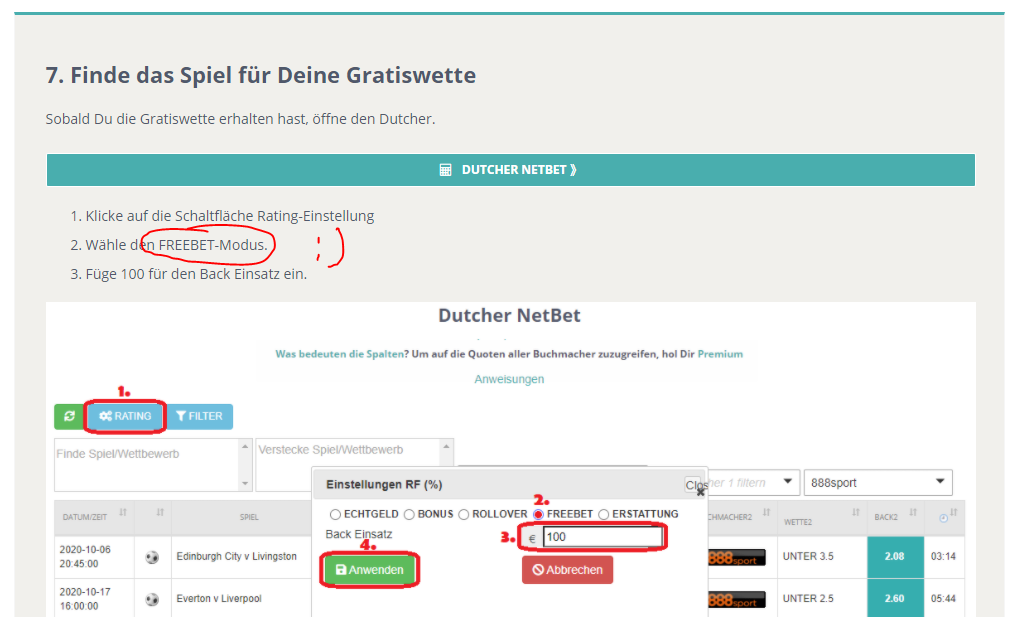Click the down arrow in the Finde Spiel list
The height and width of the screenshot is (617, 1012).
245,483
